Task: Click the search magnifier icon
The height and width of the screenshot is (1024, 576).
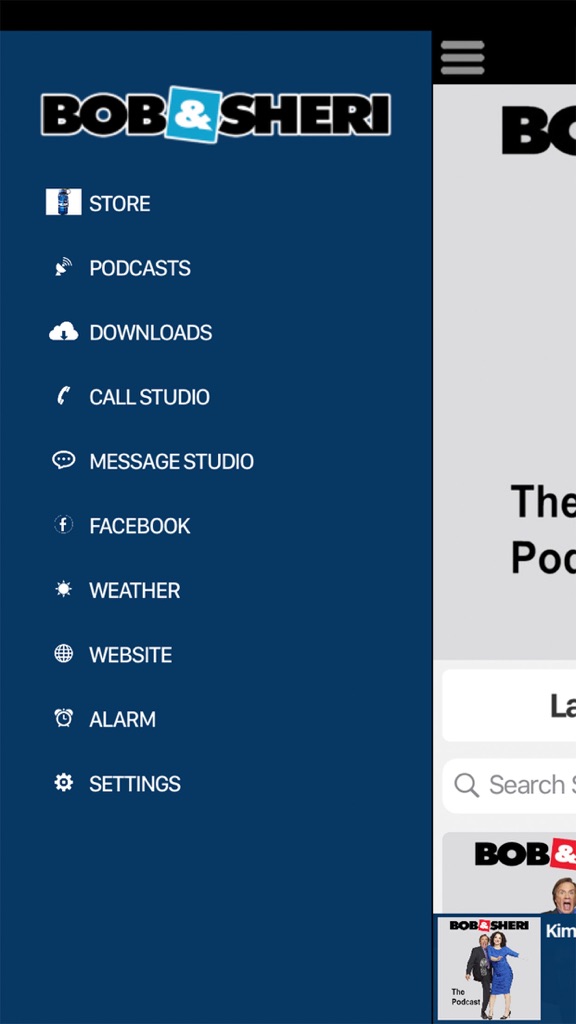Action: click(x=466, y=785)
